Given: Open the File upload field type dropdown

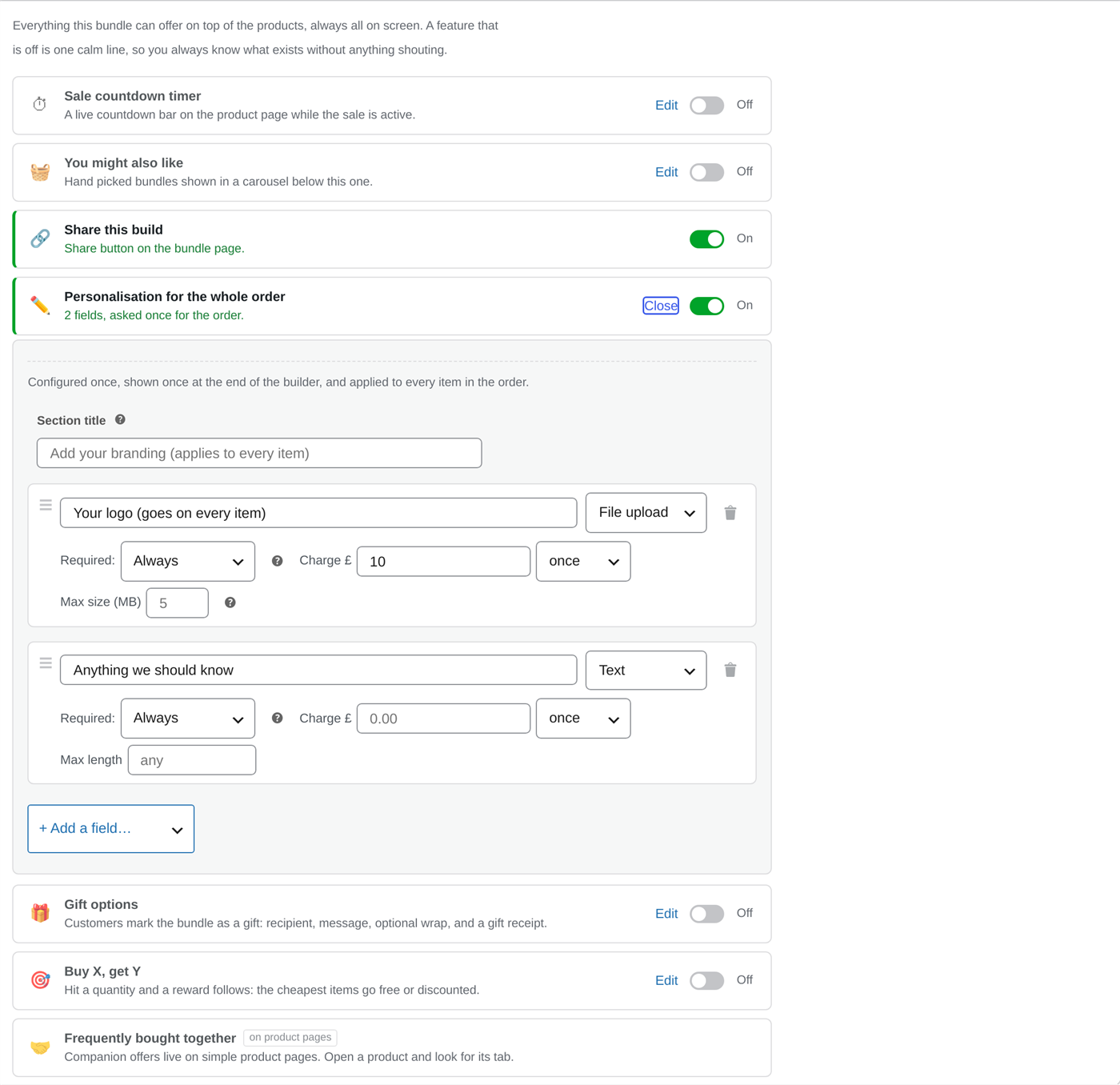Looking at the screenshot, I should tap(646, 513).
